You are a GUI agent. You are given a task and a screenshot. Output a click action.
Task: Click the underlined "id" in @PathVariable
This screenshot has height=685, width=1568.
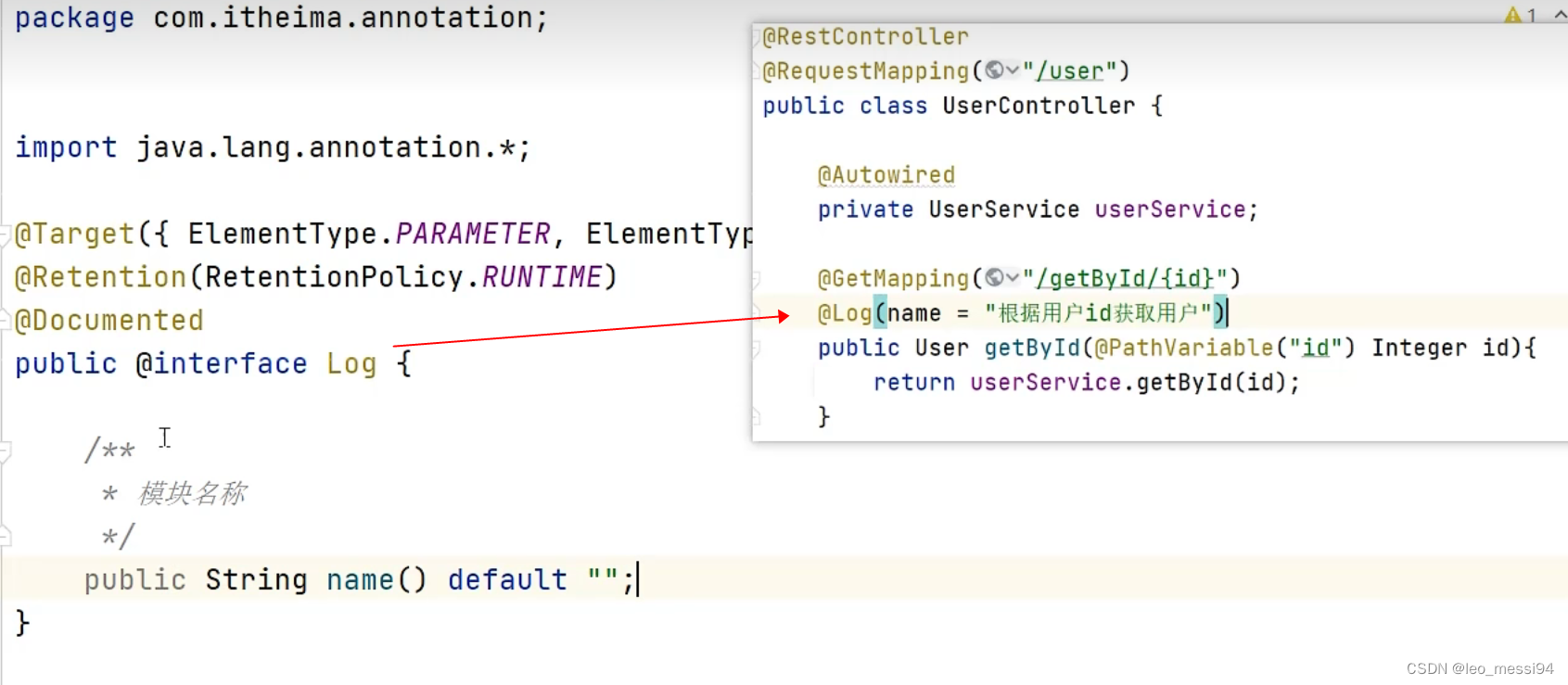pyautogui.click(x=1316, y=348)
